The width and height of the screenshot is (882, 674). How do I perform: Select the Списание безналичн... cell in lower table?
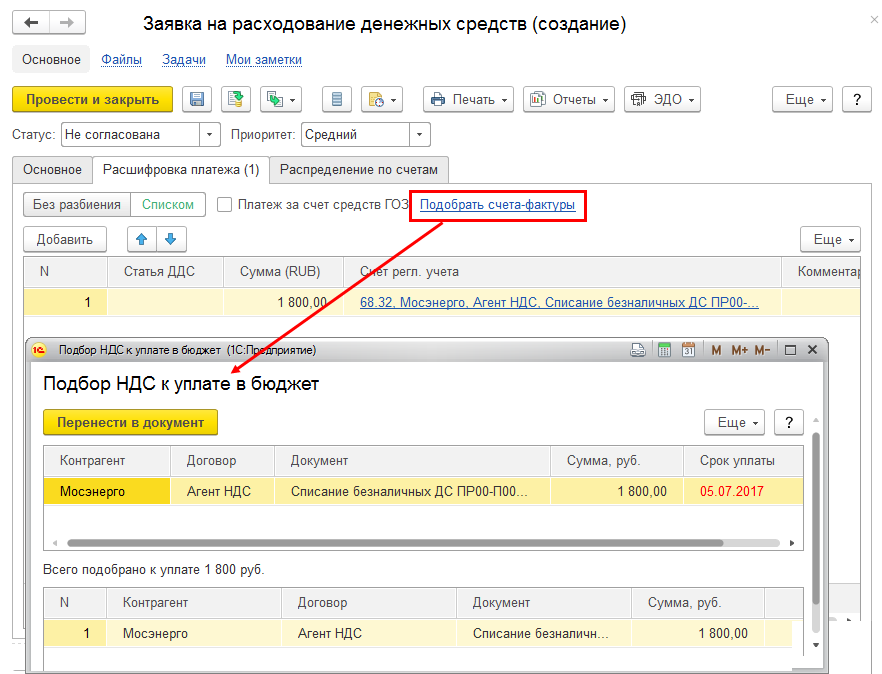point(543,633)
